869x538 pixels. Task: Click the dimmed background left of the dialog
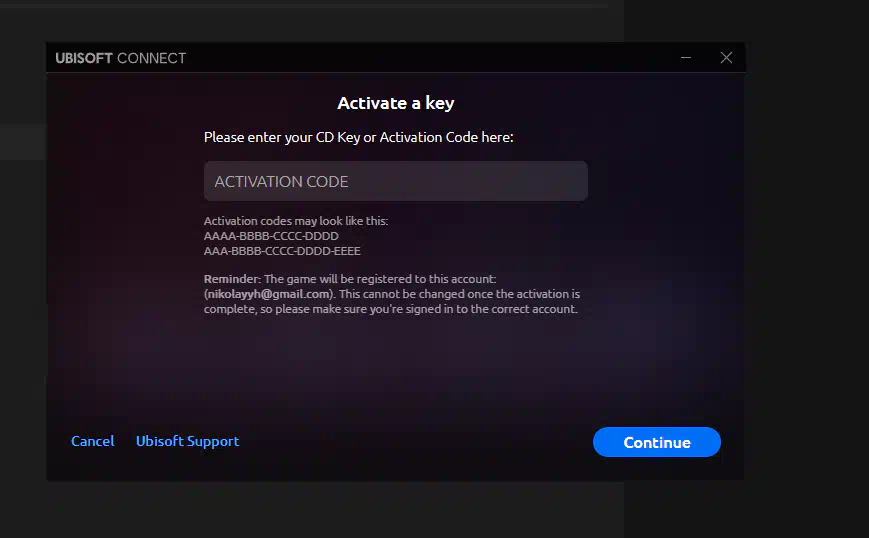point(22,300)
